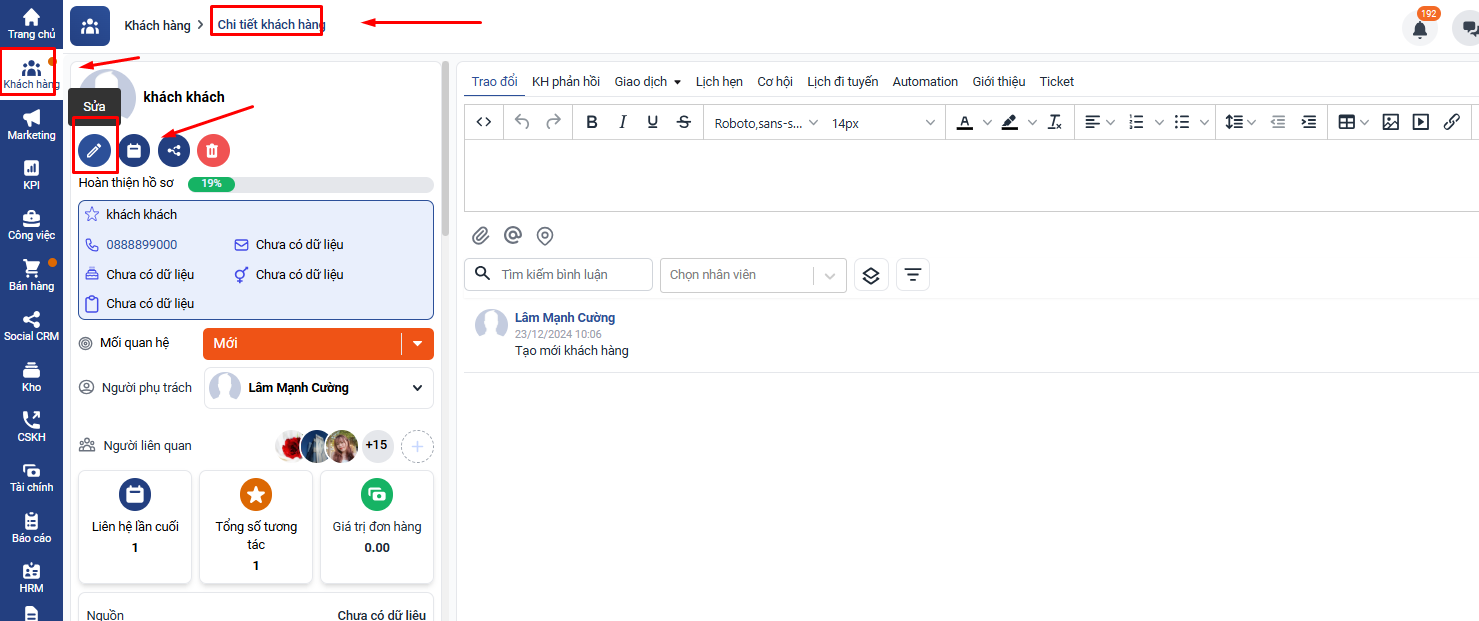Click the red trash delete customer icon

(213, 151)
